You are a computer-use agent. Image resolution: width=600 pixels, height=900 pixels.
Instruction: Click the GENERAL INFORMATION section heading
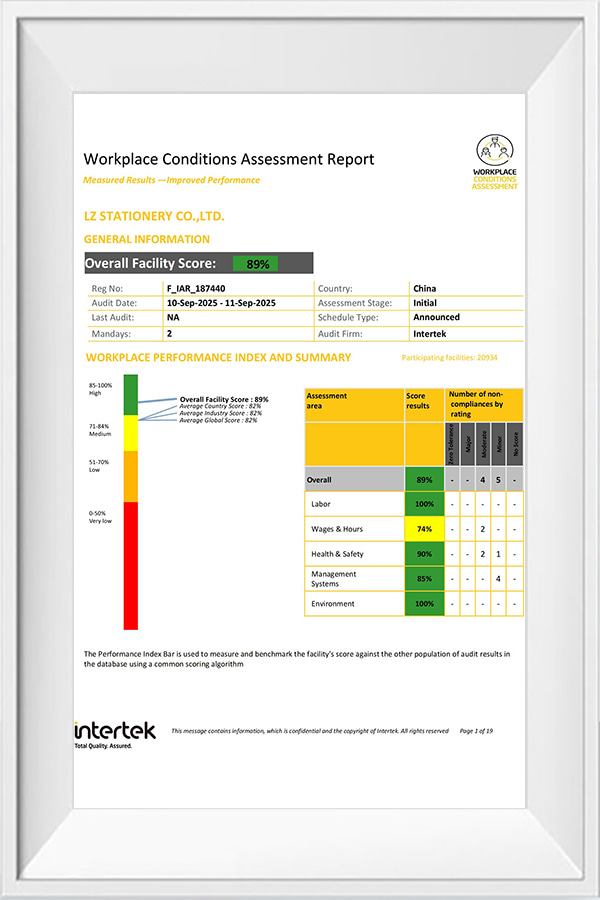[x=147, y=240]
